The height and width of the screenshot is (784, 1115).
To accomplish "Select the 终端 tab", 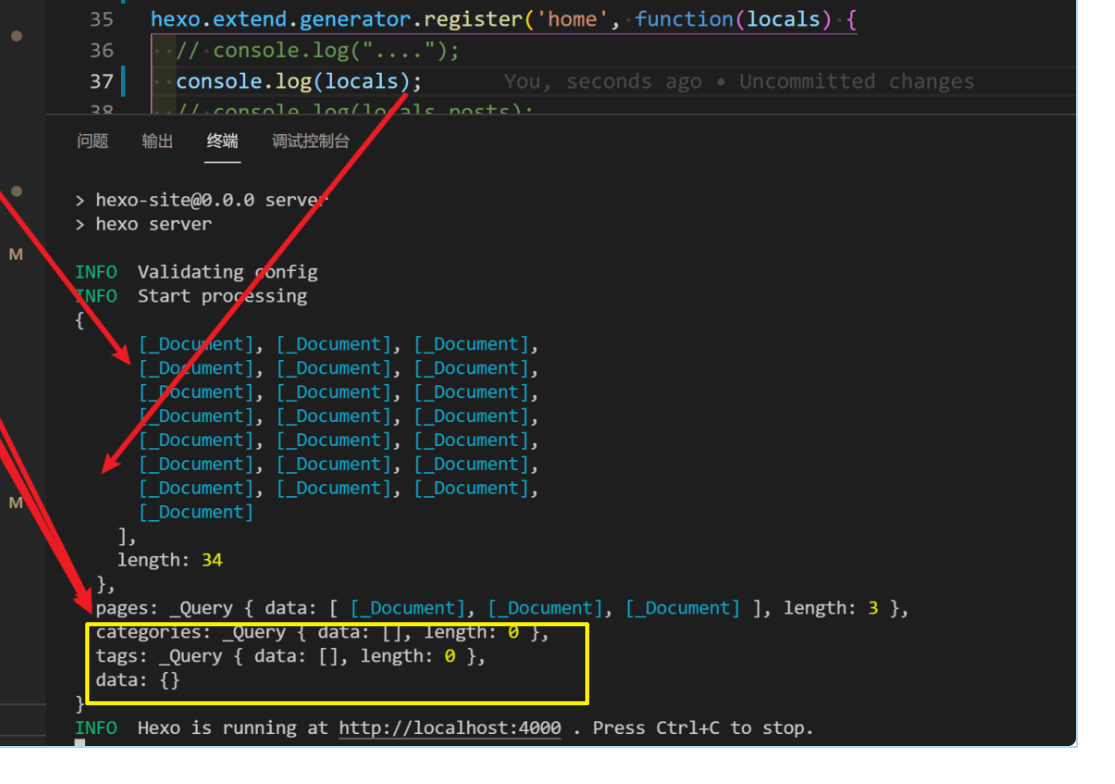I will coord(222,141).
